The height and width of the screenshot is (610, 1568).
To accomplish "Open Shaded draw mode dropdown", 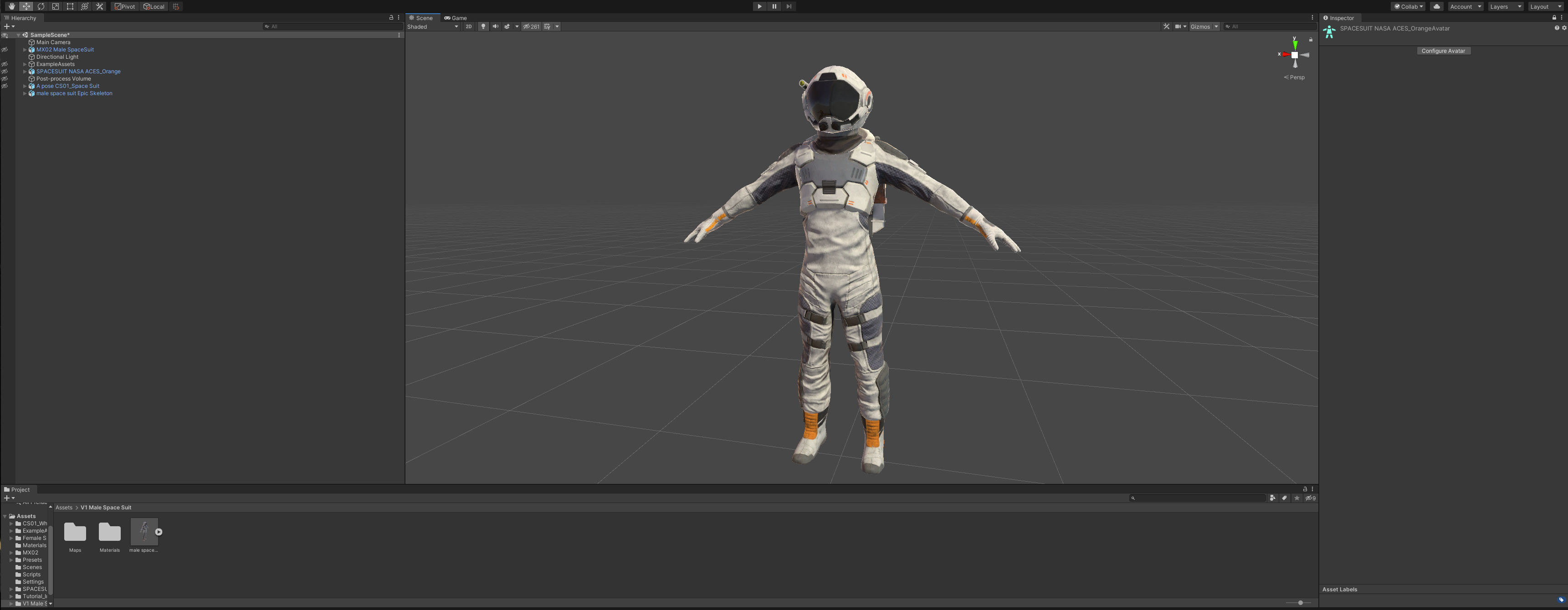I will coord(432,26).
